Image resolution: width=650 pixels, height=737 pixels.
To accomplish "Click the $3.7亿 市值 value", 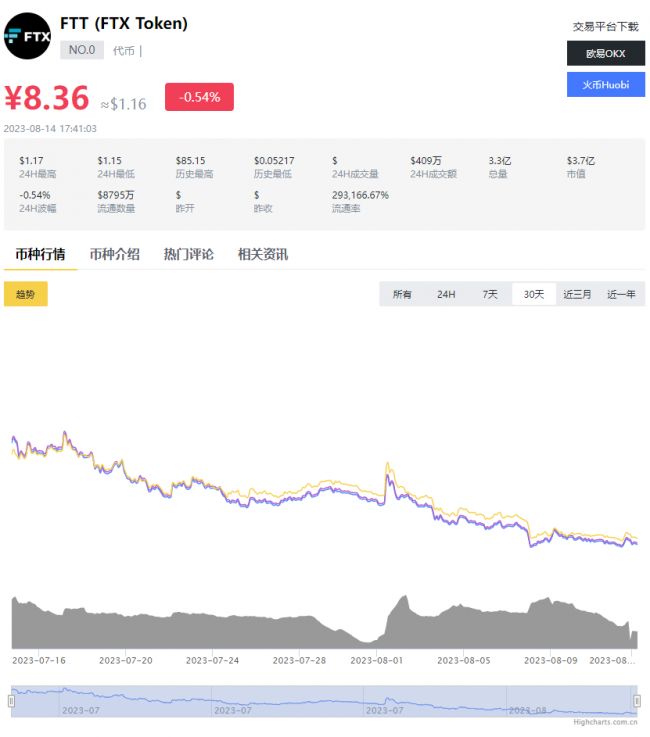I will coord(581,161).
